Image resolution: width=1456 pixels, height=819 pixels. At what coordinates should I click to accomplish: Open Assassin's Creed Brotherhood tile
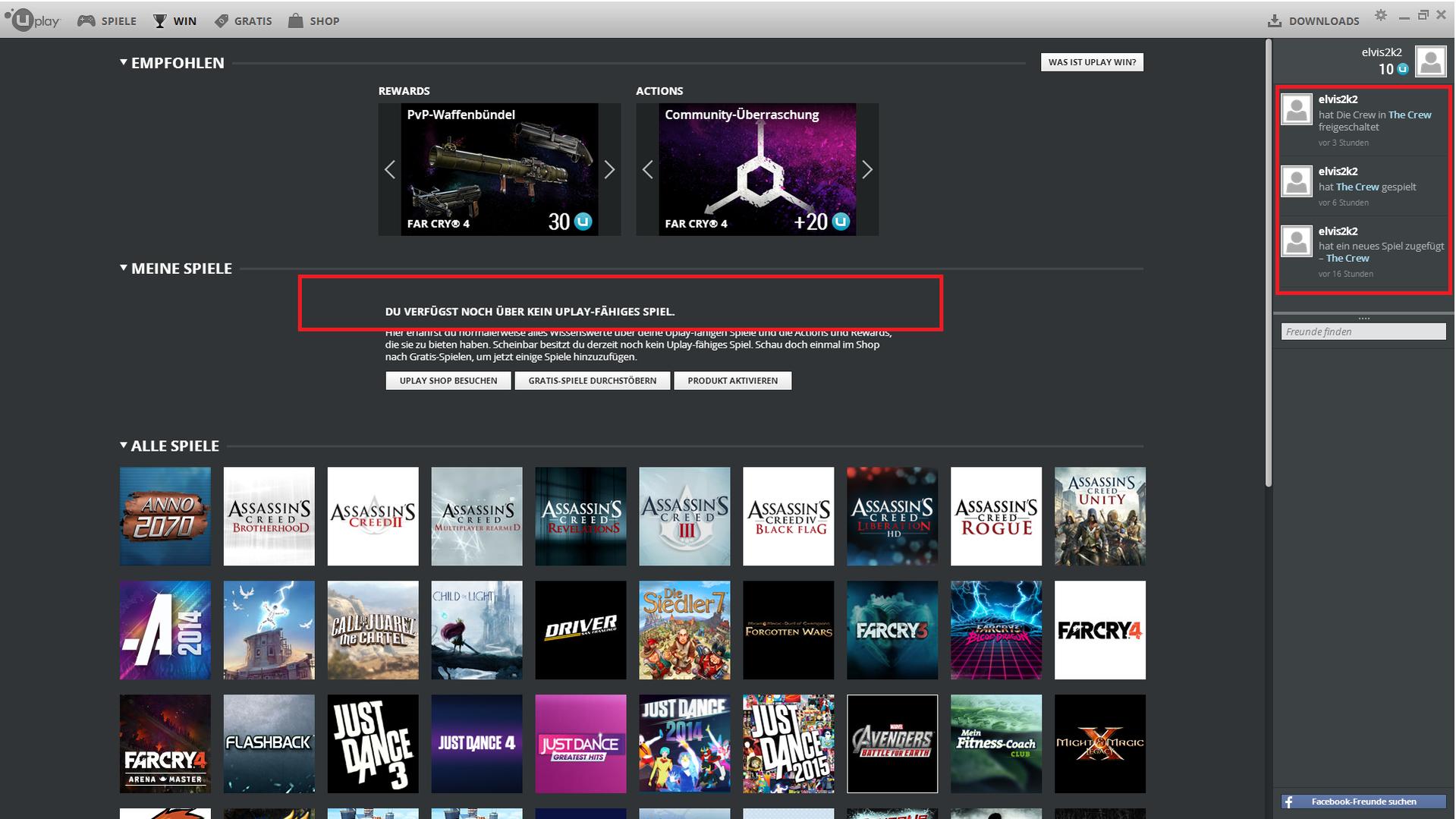(269, 516)
